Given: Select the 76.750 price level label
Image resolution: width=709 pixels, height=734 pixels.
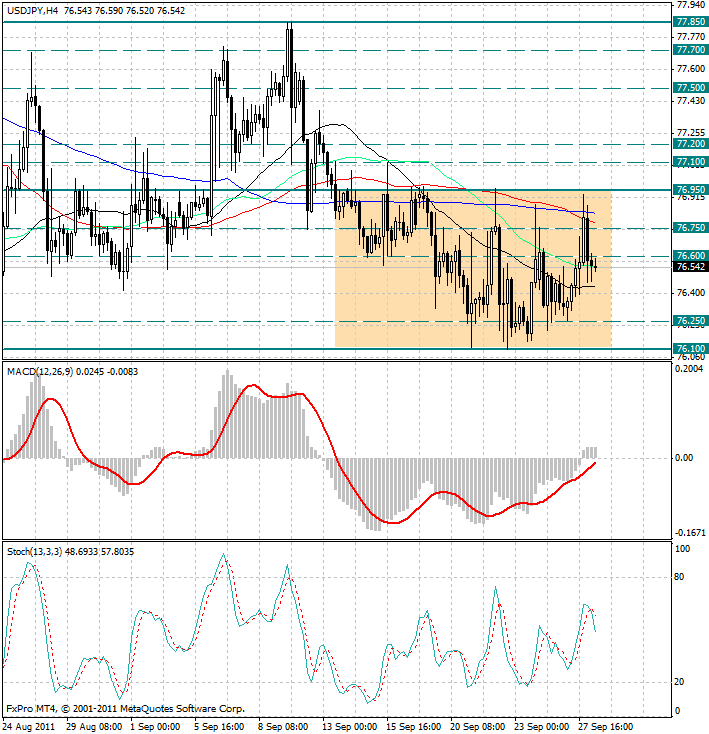Looking at the screenshot, I should point(691,228).
